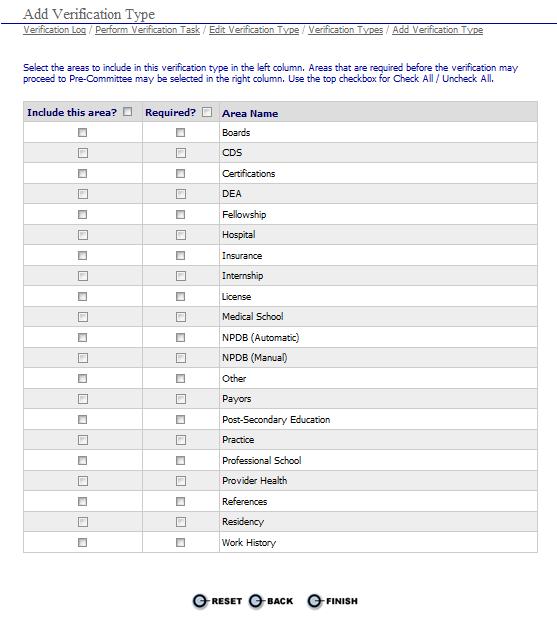Include the Medical School area

[83, 317]
